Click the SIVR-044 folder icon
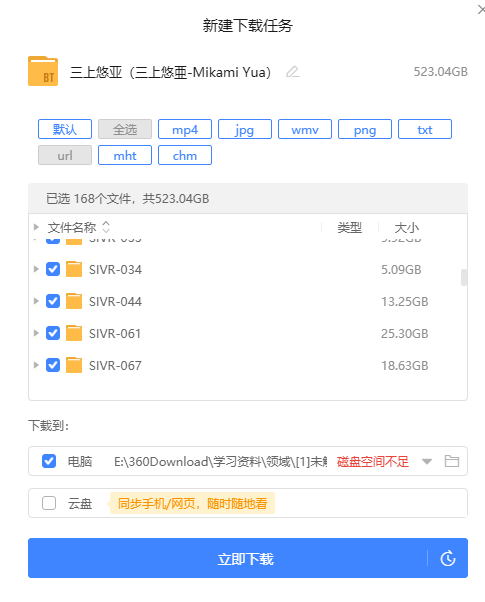 pos(74,301)
